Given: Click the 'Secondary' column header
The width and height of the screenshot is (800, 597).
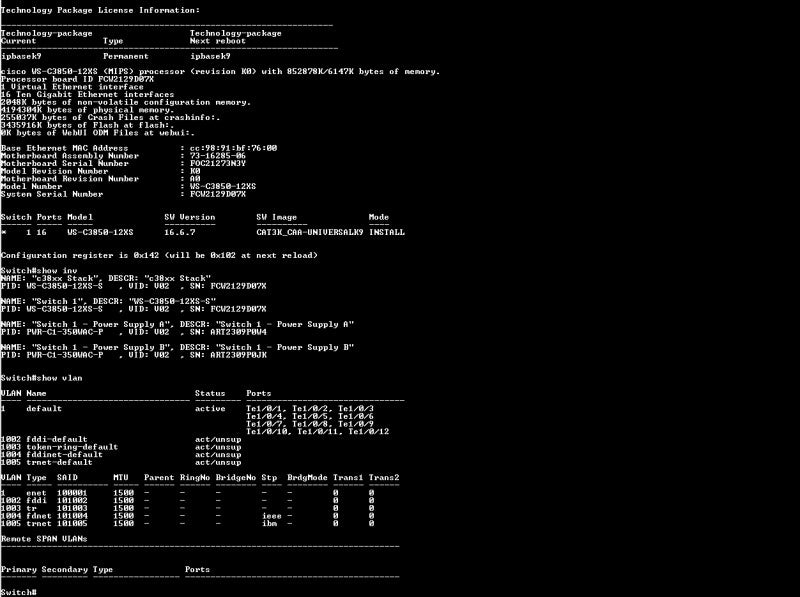Looking at the screenshot, I should pos(64,569).
